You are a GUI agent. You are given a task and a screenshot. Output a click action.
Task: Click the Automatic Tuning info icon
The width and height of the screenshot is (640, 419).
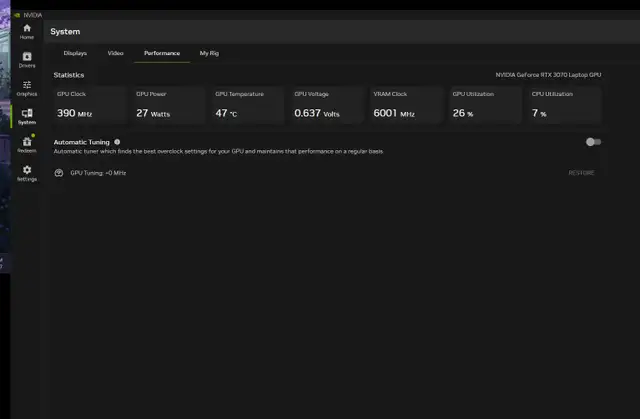tap(117, 142)
